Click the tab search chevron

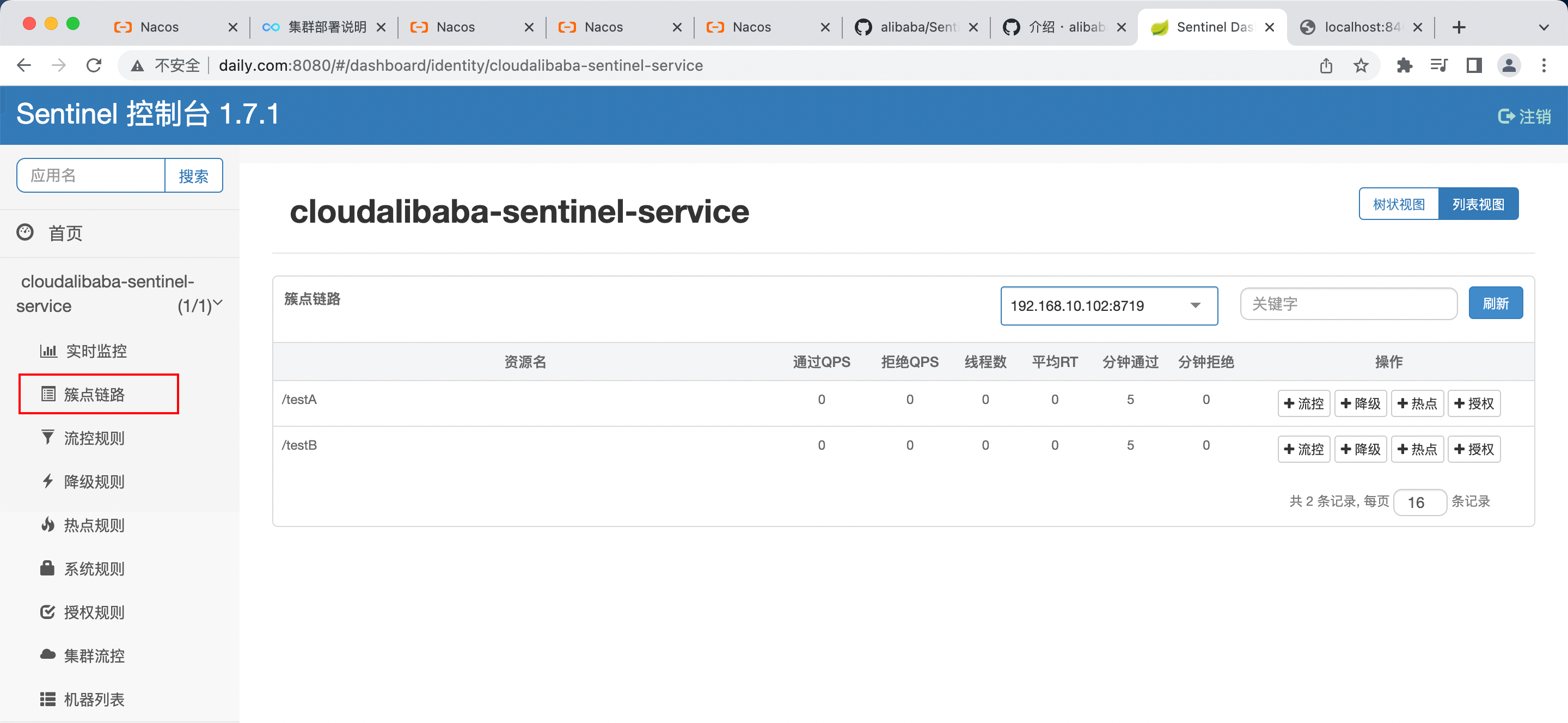coord(1543,27)
